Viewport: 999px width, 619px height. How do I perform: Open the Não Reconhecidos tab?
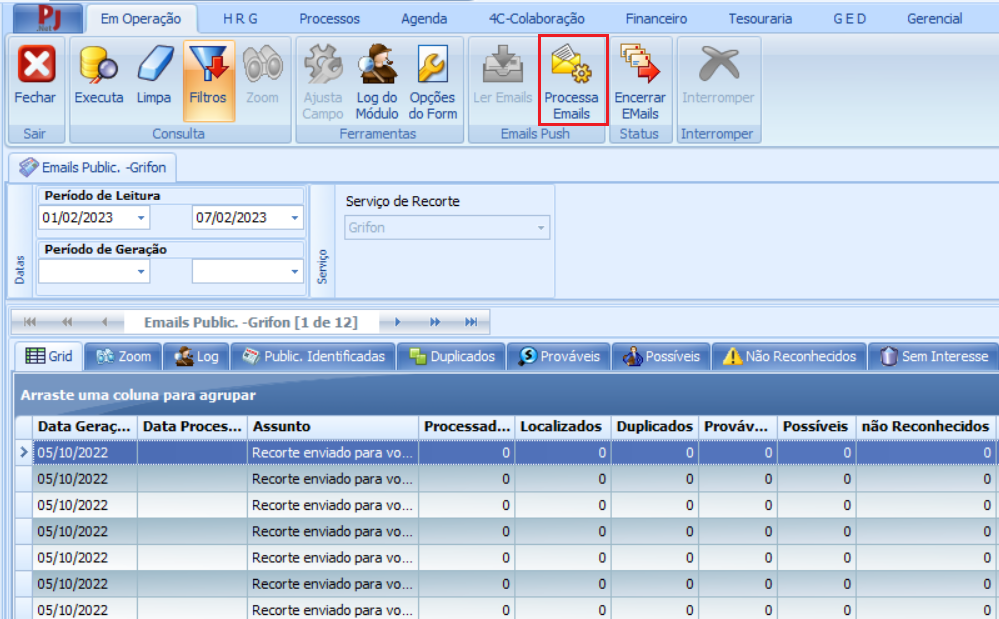(x=789, y=356)
